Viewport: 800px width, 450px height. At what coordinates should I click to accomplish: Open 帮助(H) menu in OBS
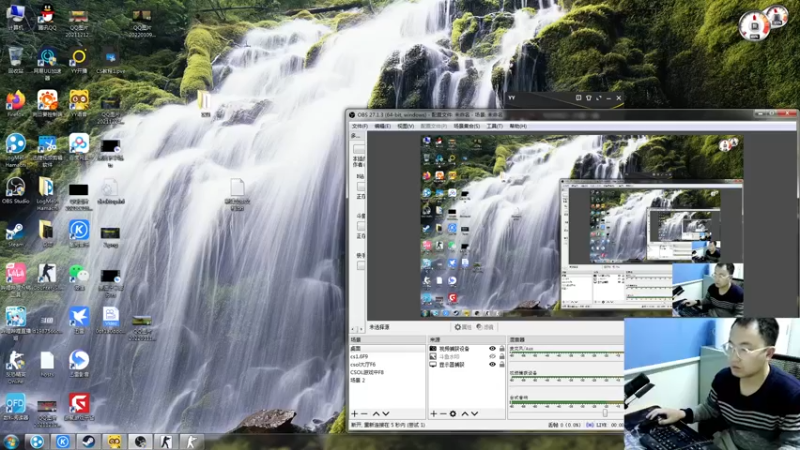(518, 126)
